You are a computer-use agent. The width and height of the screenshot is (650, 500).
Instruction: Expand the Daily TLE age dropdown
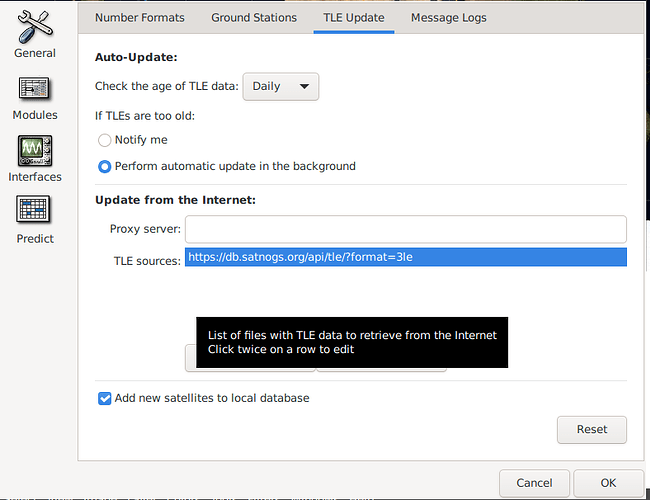coord(281,87)
